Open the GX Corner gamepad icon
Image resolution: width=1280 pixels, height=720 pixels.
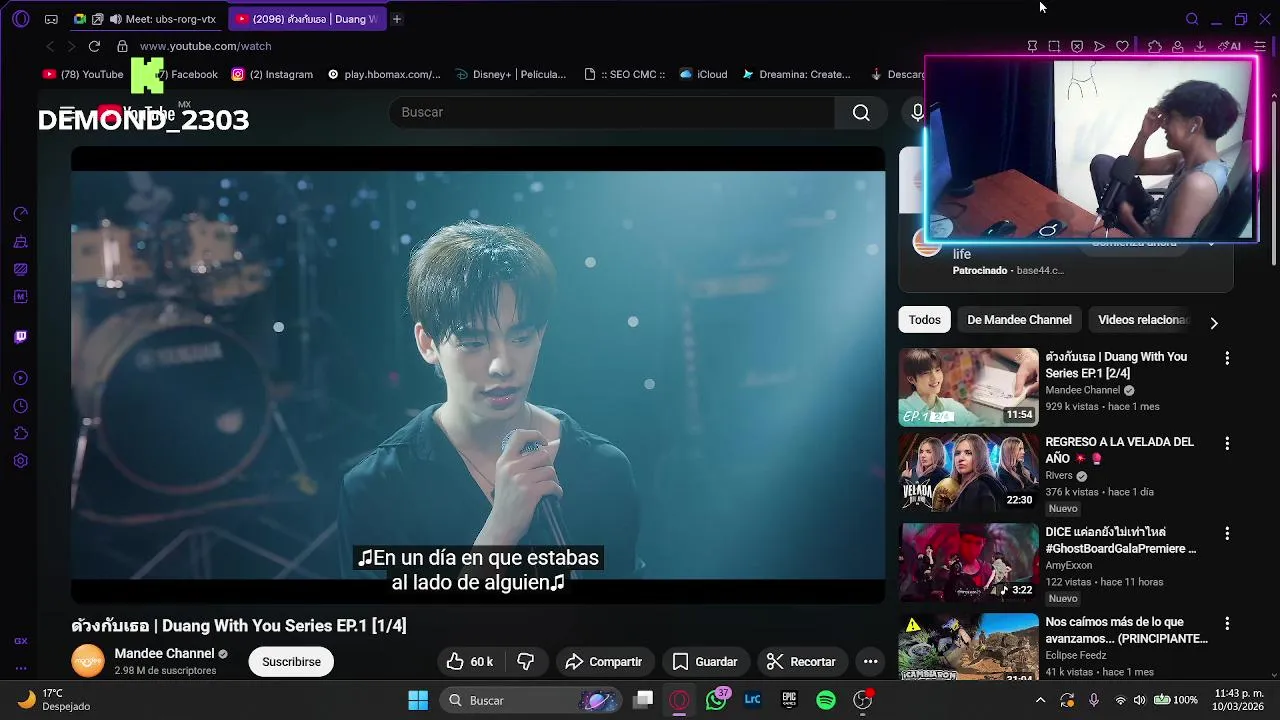(x=51, y=19)
